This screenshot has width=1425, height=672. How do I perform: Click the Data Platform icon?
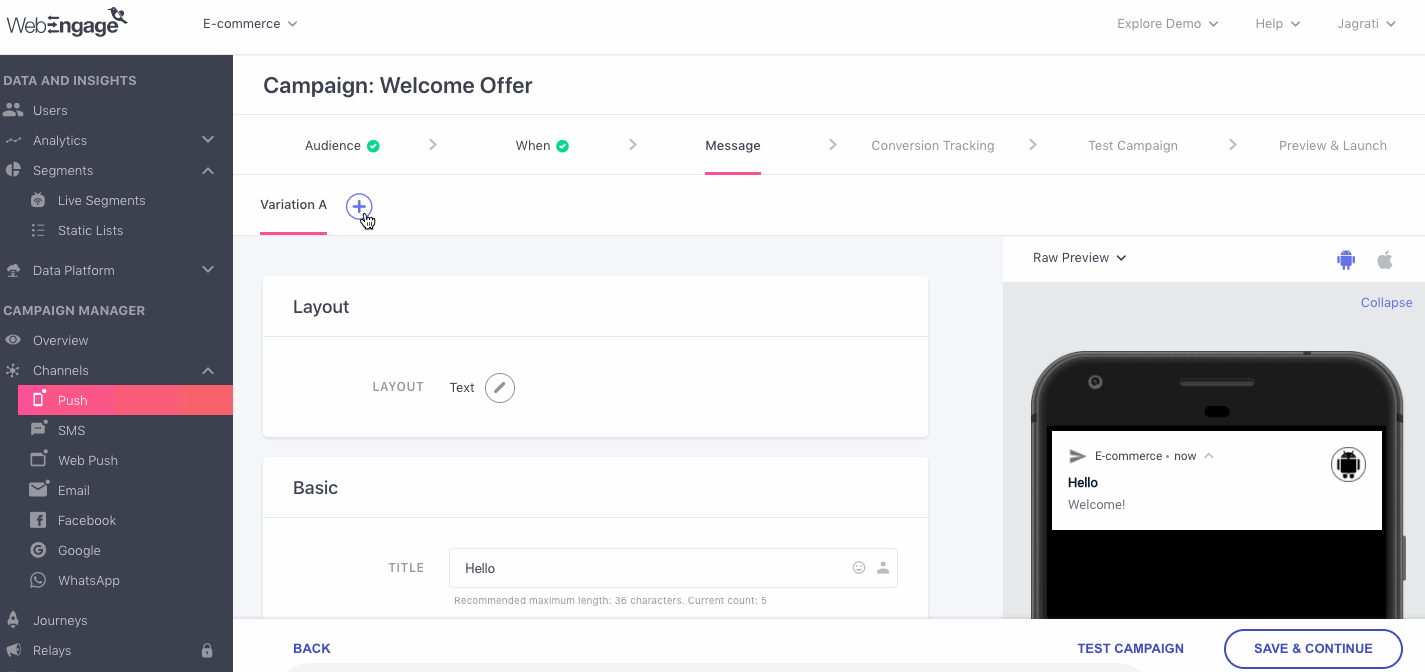pos(13,270)
